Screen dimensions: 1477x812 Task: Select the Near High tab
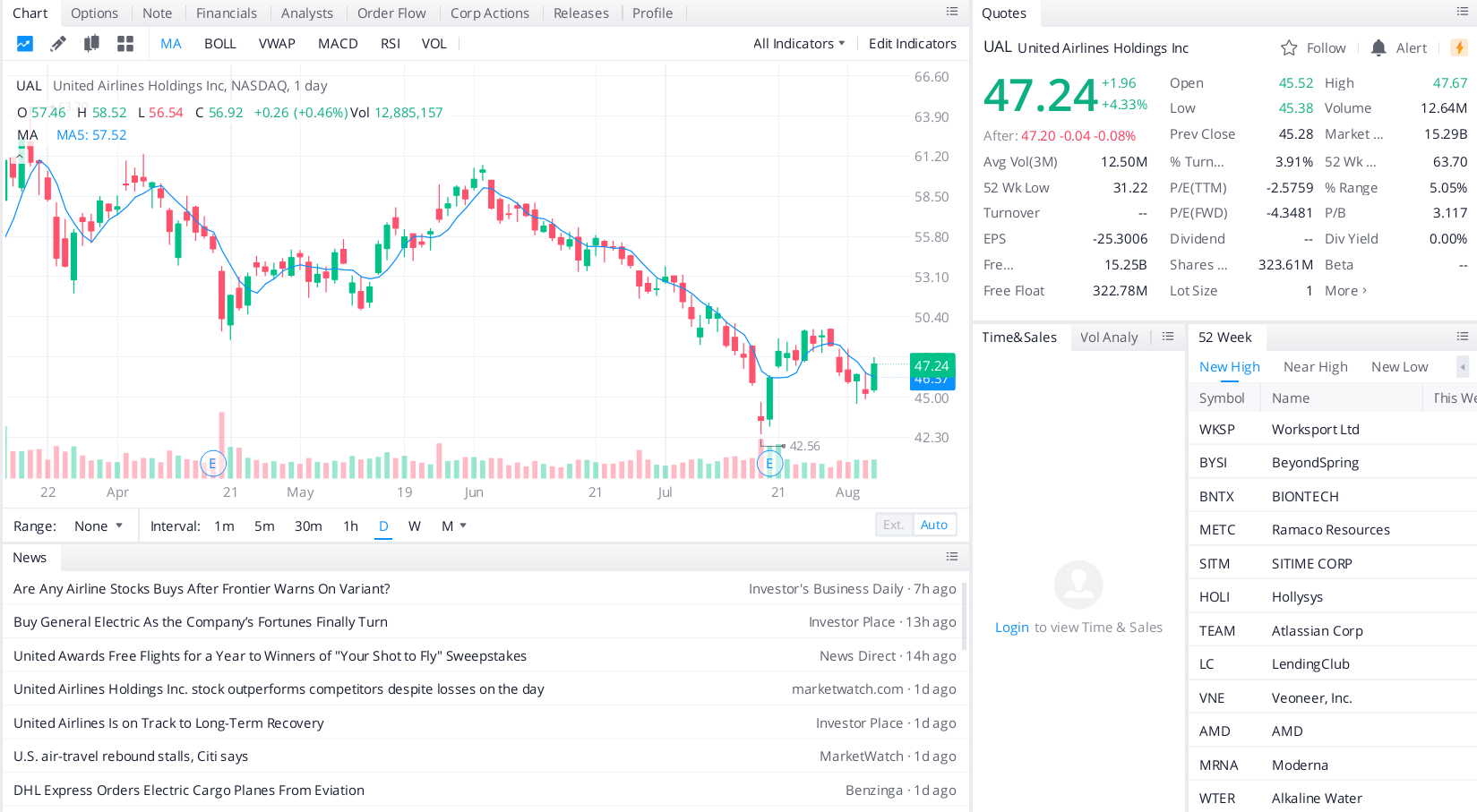1315,367
